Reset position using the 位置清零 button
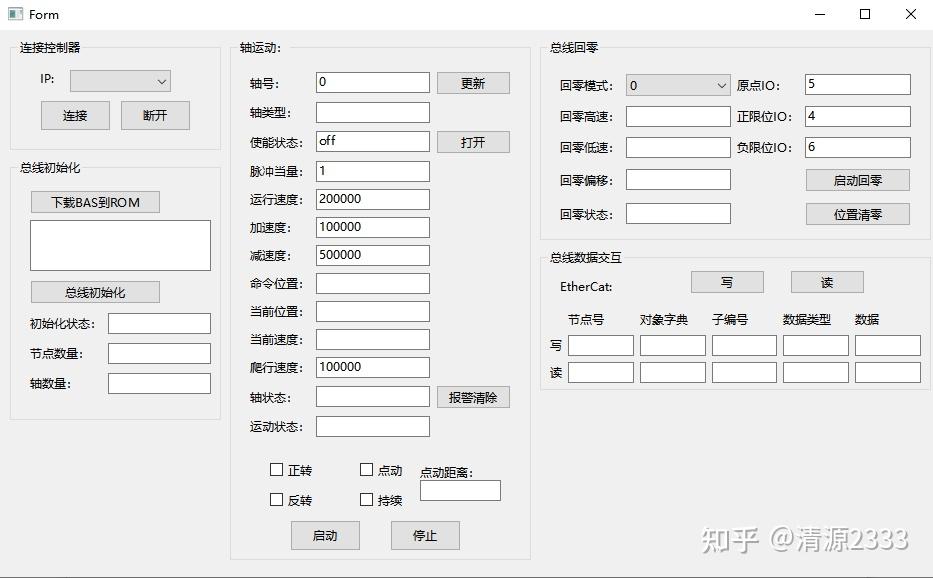This screenshot has height=578, width=933. coord(856,213)
